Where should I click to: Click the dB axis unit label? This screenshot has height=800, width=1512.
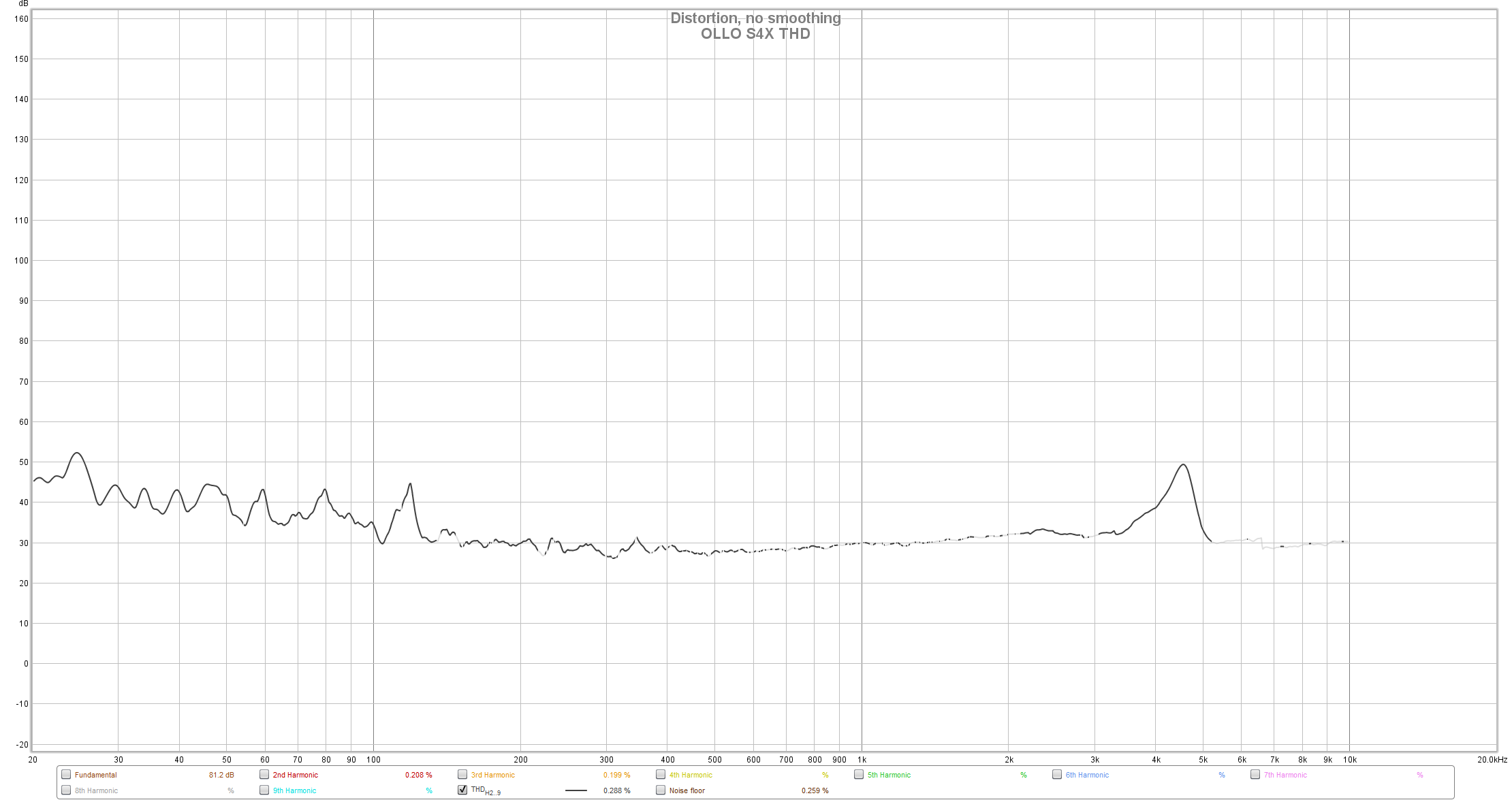coord(24,4)
